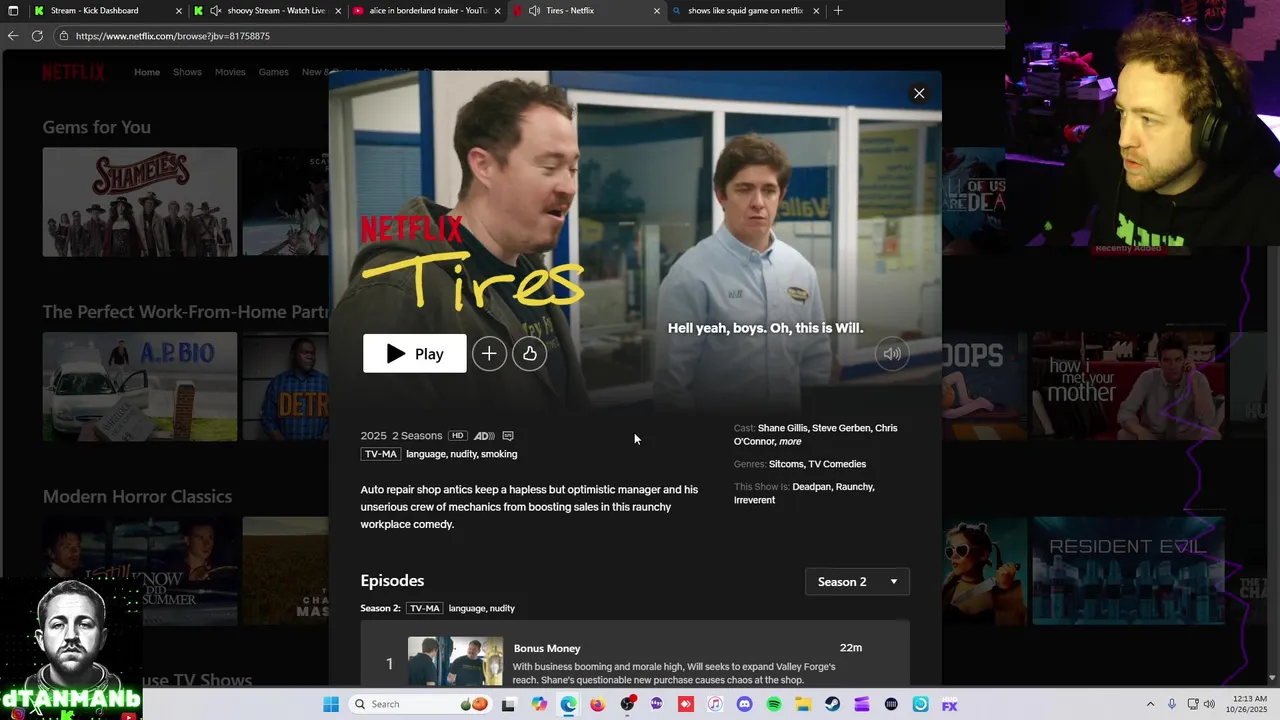Screen dimensions: 1280x720
Task: Open Steam from the taskbar
Action: tap(832, 704)
